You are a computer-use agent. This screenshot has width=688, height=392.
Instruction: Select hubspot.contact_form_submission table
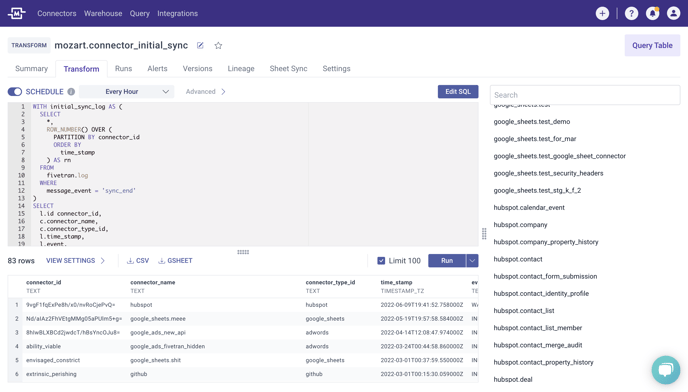[x=545, y=276]
